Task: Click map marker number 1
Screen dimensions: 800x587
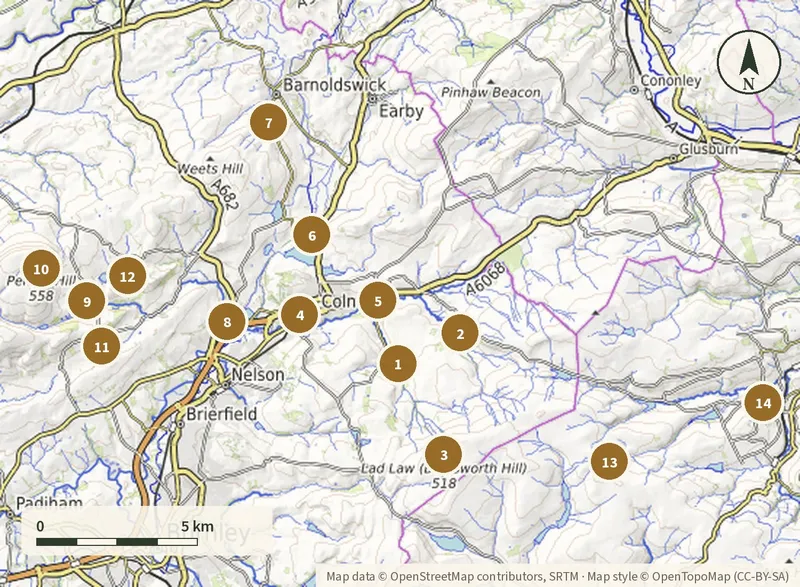Action: click(x=398, y=364)
